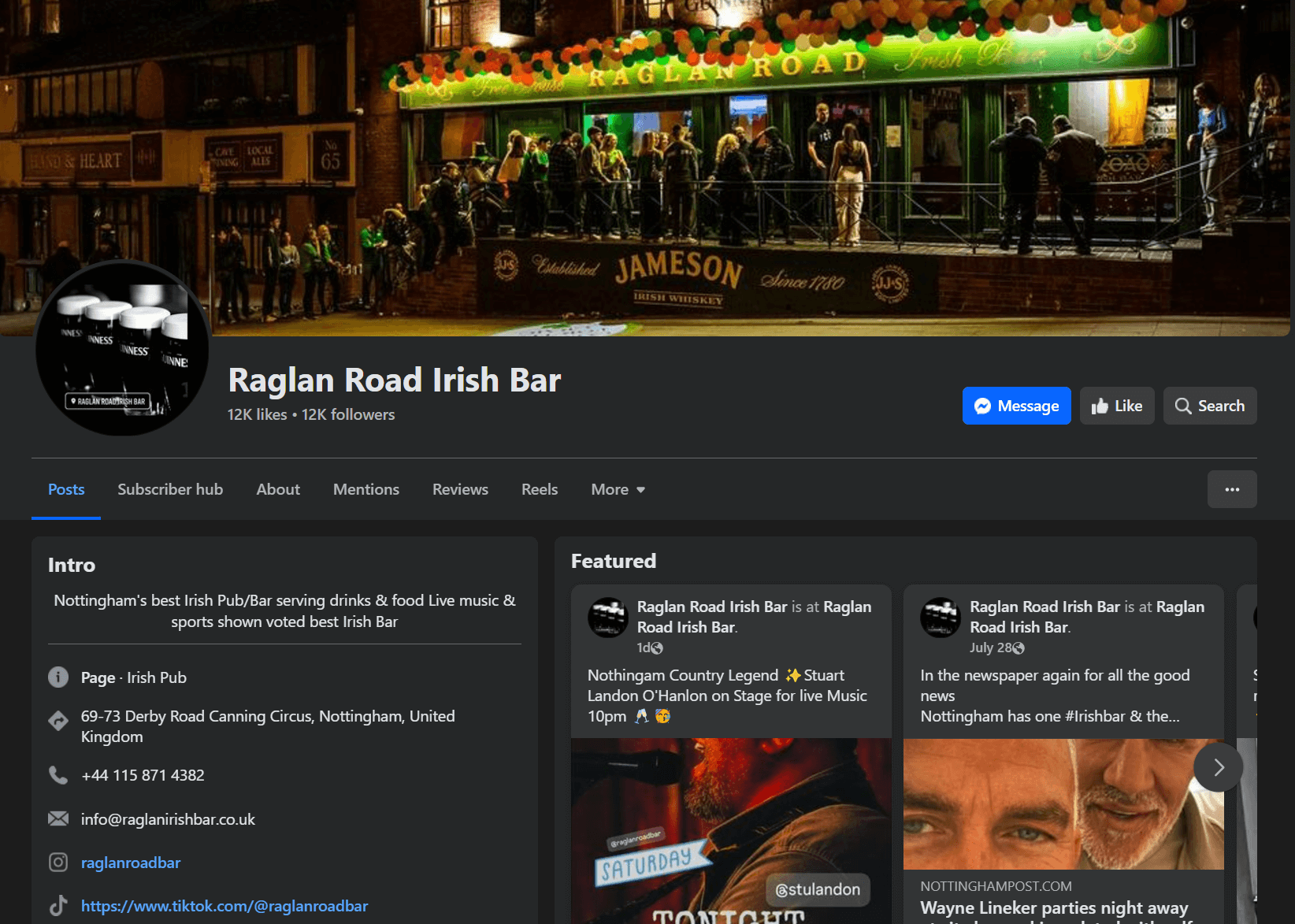
Task: Expand the Featured carousel with the right arrow
Action: pos(1217,766)
